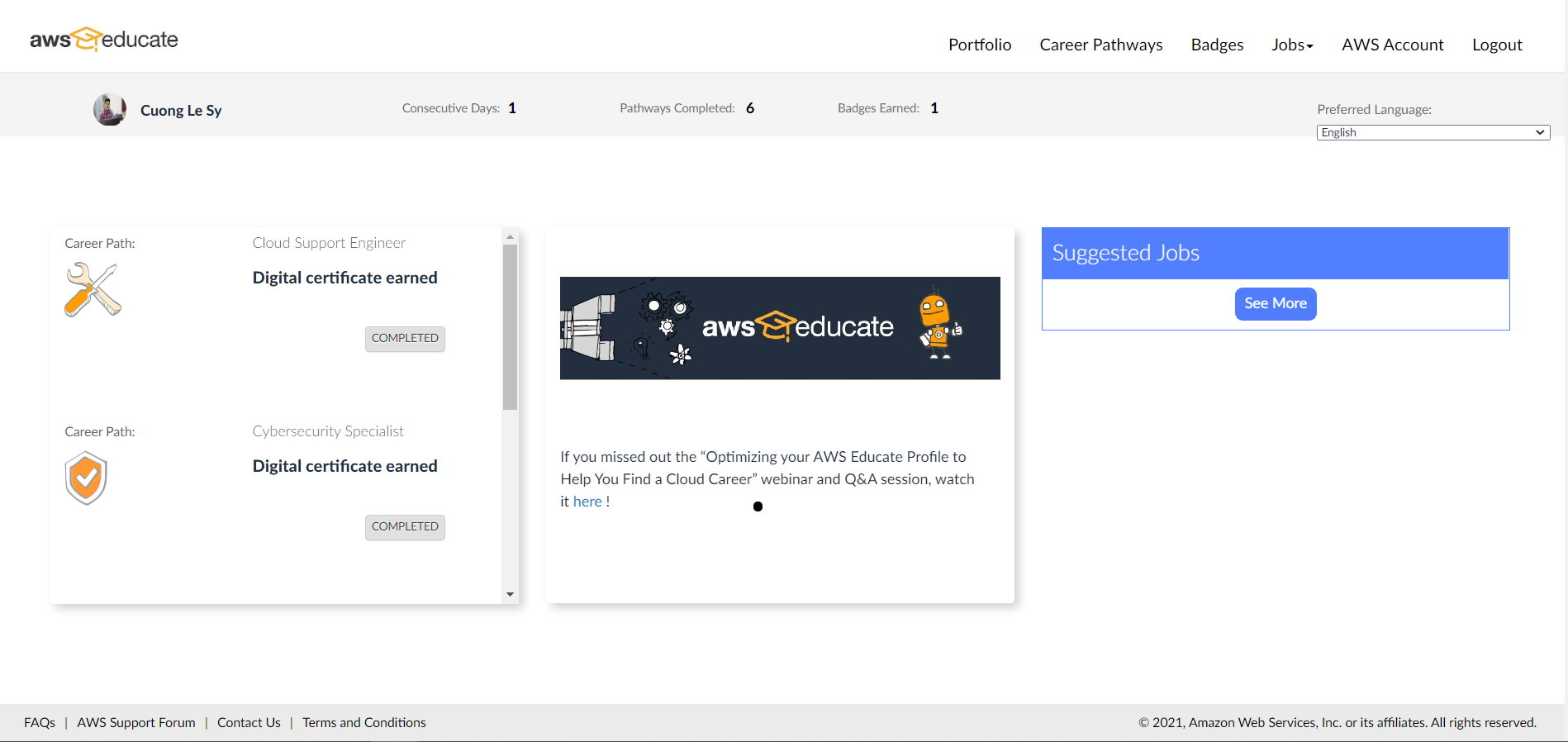Viewport: 1568px width, 742px height.
Task: Click the AWS Educate banner image
Action: tap(780, 328)
